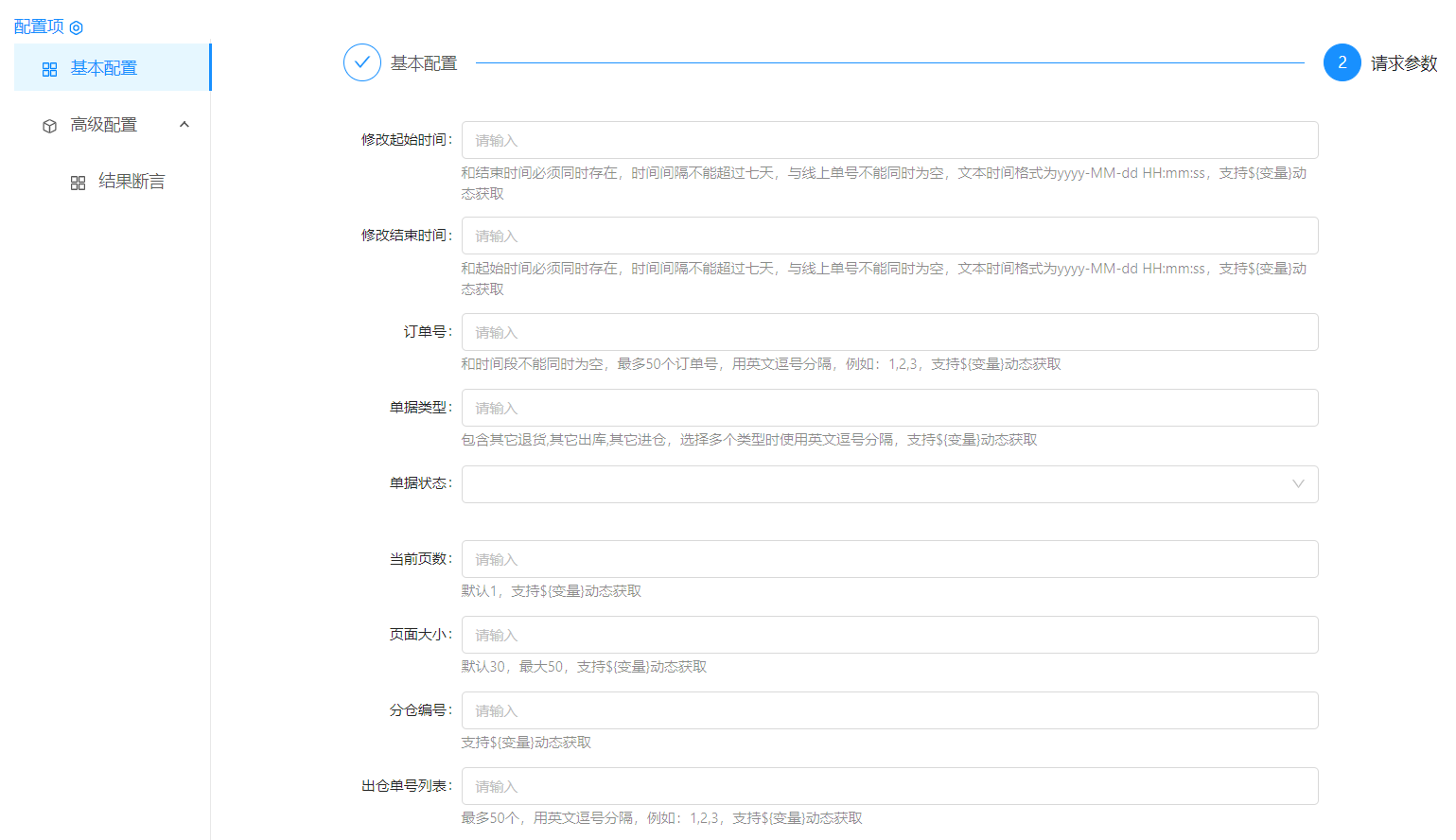
Task: Select the 基本配置 sidebar menu item
Action: [x=104, y=68]
